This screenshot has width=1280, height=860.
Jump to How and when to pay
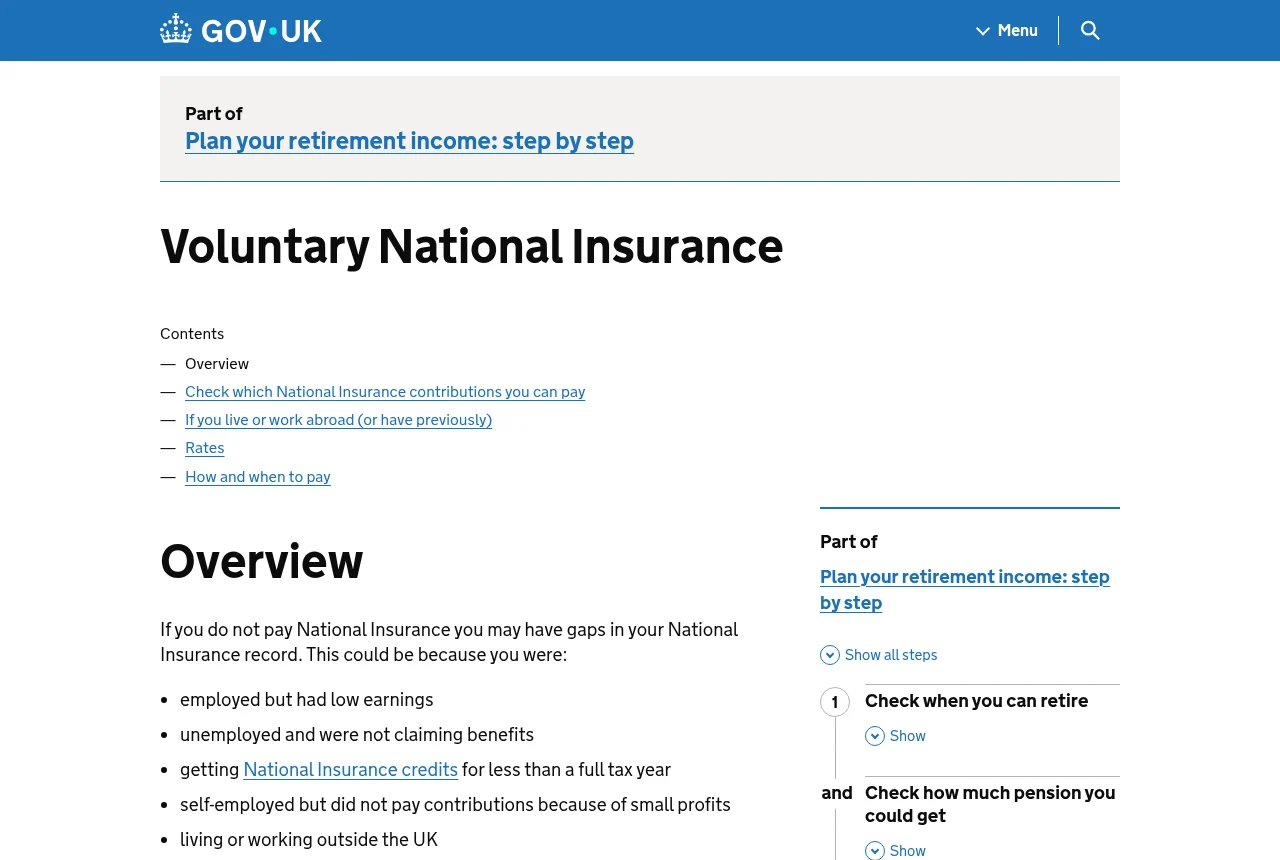[x=258, y=477]
